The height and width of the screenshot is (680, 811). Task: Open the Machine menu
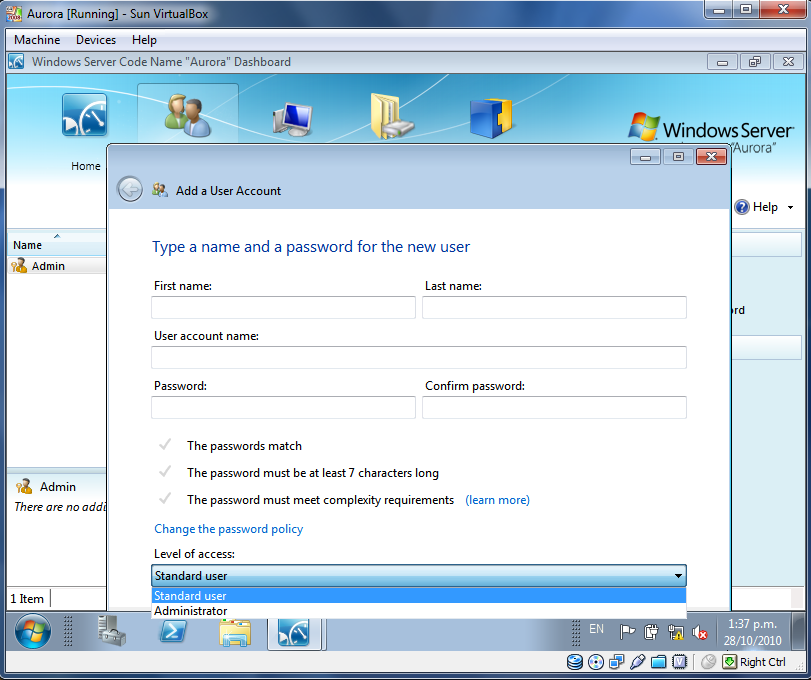37,40
